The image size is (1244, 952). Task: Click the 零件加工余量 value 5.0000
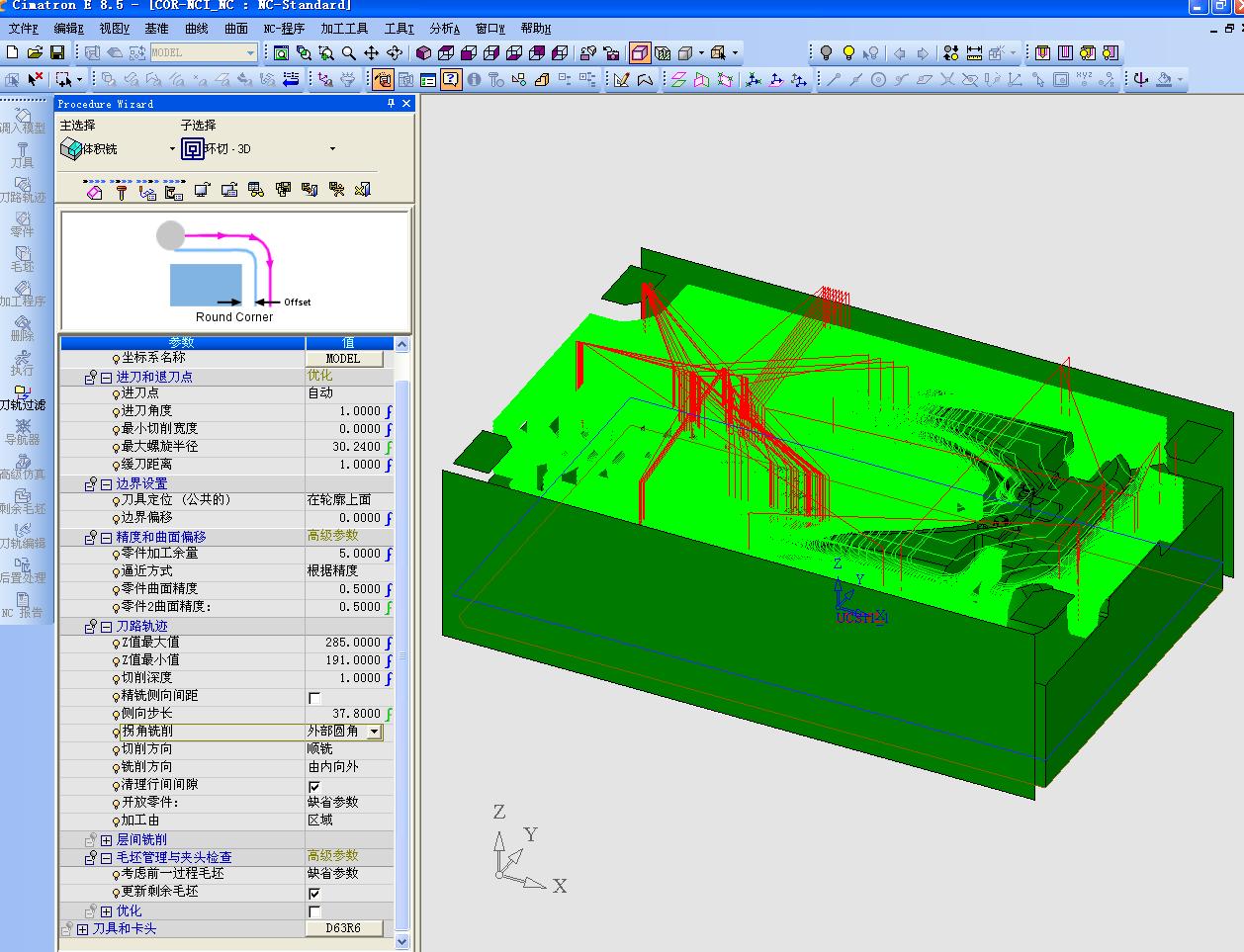(344, 554)
